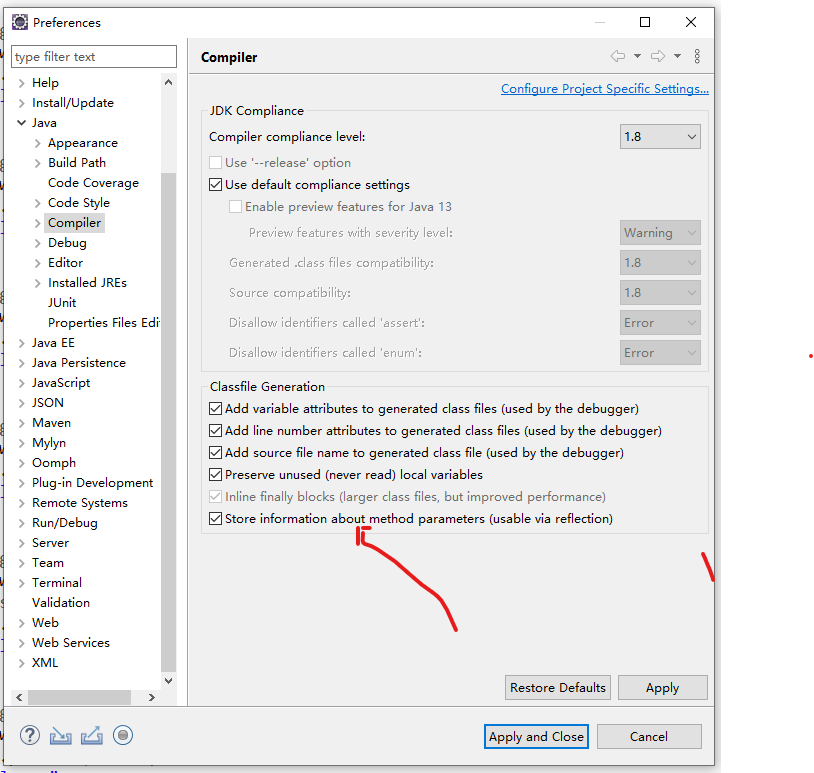Expand the Help tree node

21,83
